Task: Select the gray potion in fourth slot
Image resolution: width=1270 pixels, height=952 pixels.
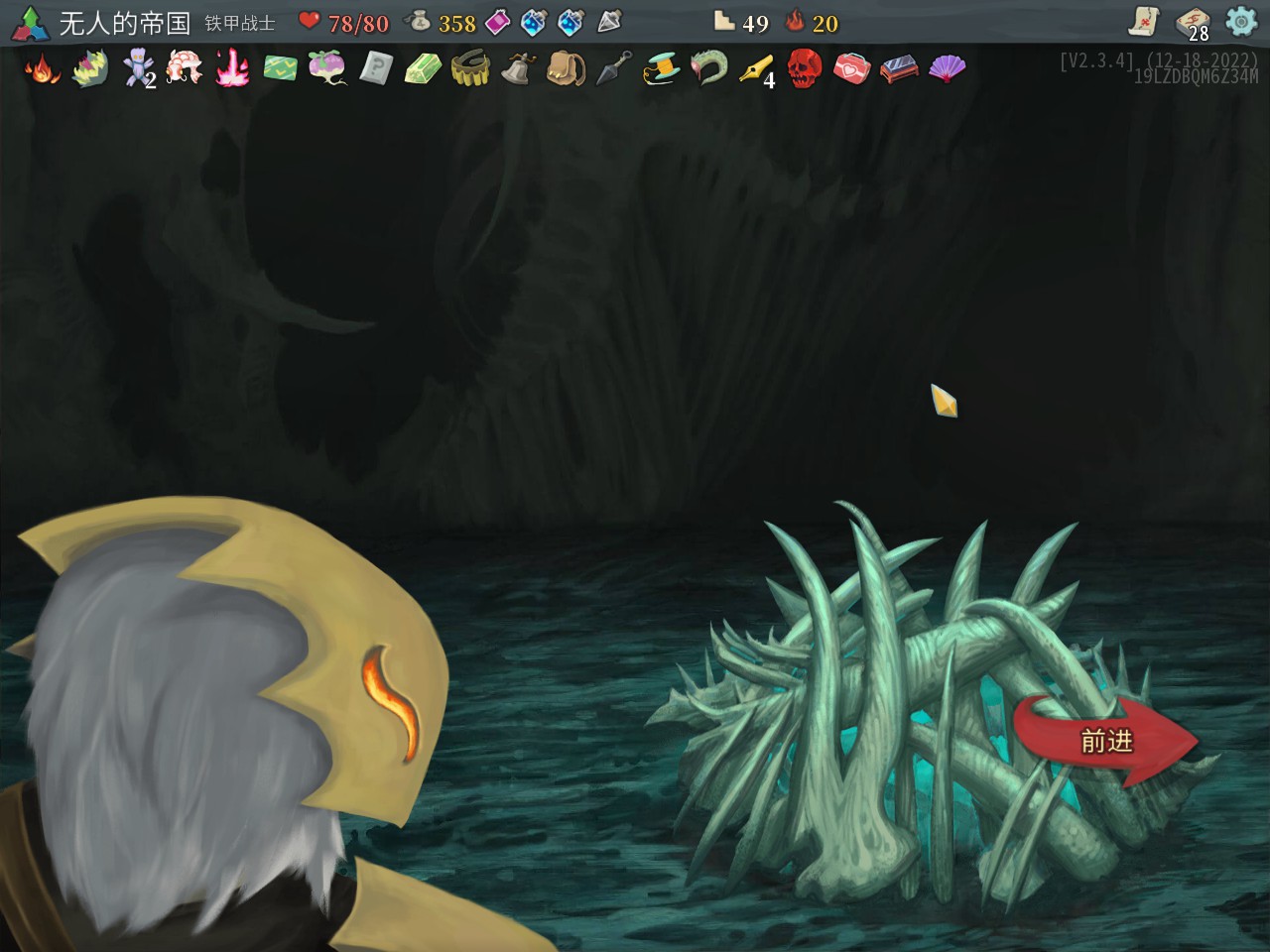Action: pyautogui.click(x=609, y=21)
